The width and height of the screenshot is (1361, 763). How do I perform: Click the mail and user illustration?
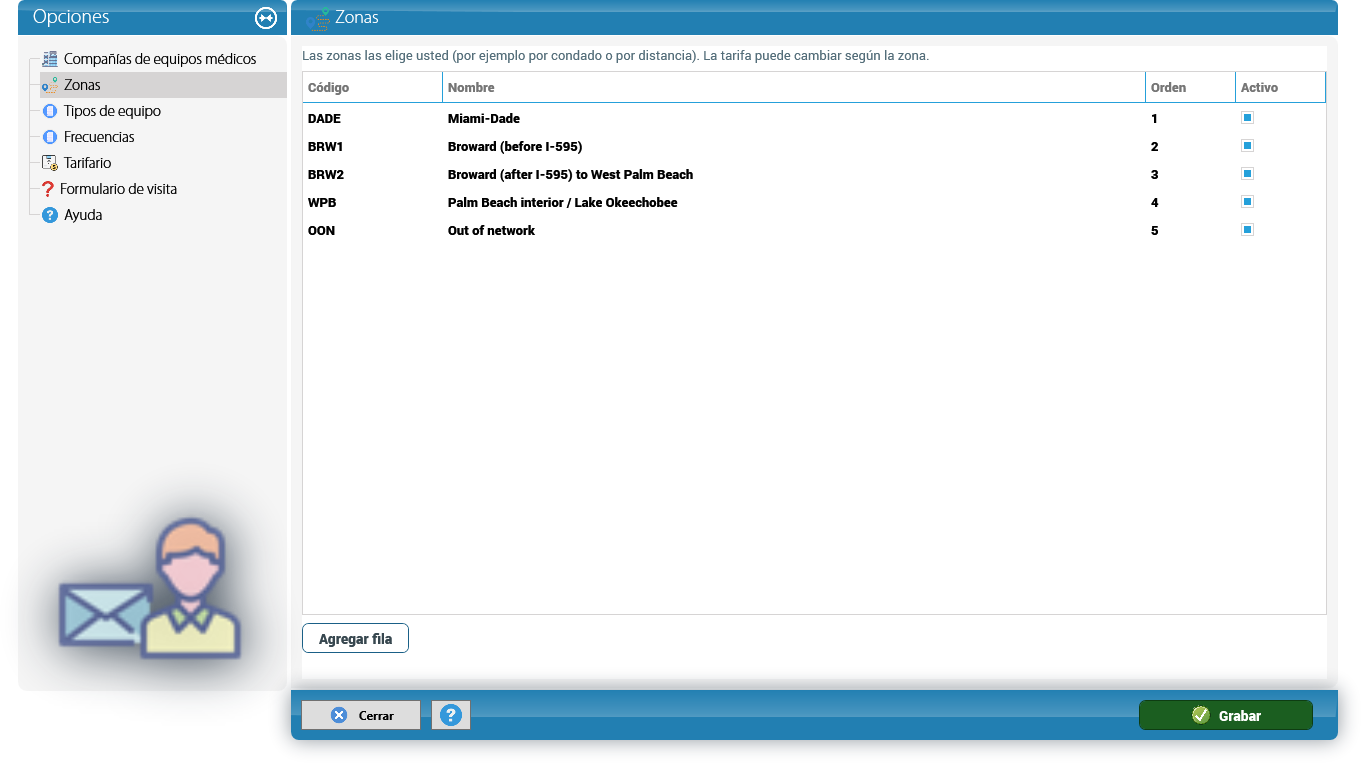tap(150, 588)
